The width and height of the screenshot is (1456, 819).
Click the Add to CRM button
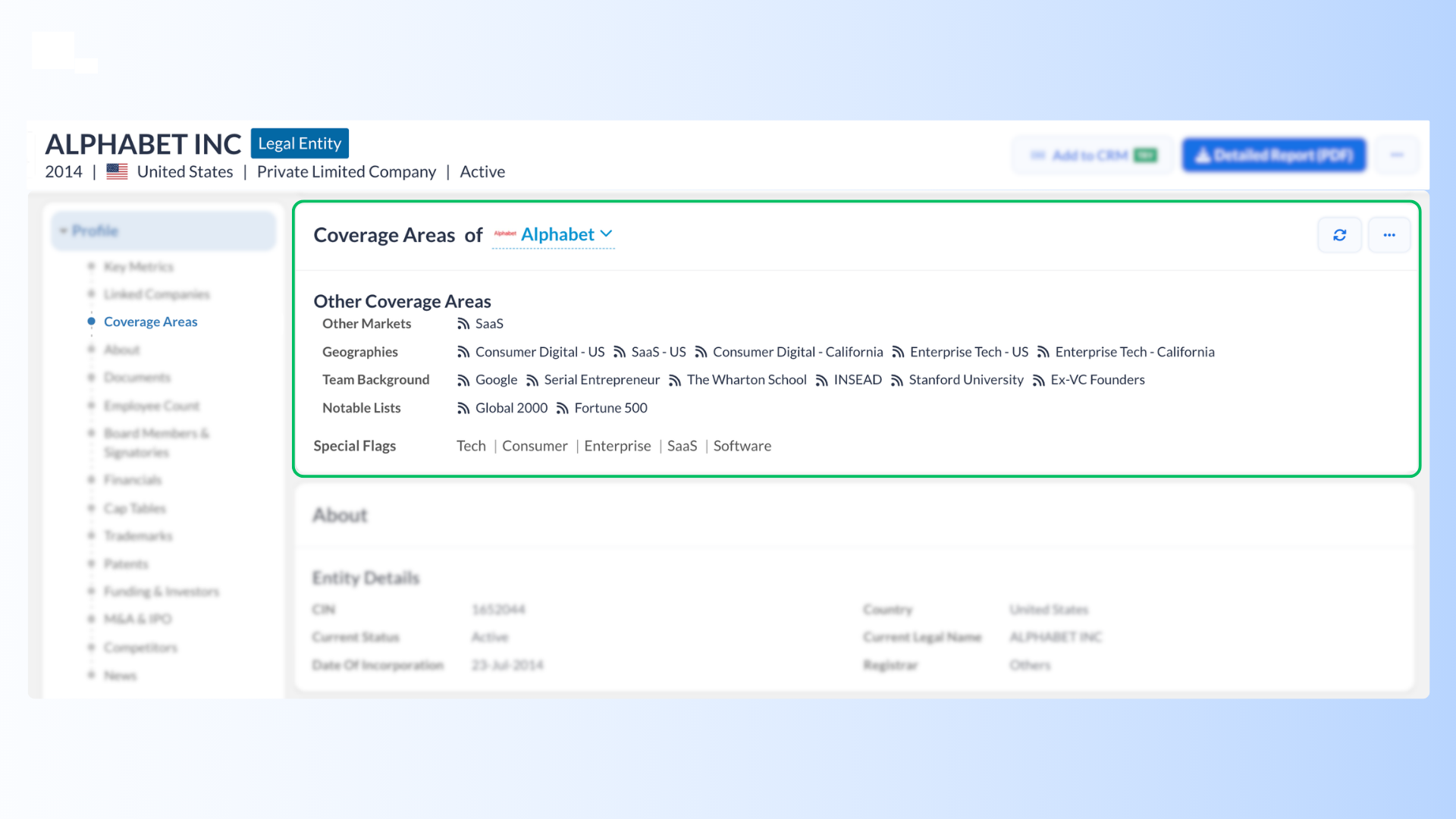[x=1093, y=155]
